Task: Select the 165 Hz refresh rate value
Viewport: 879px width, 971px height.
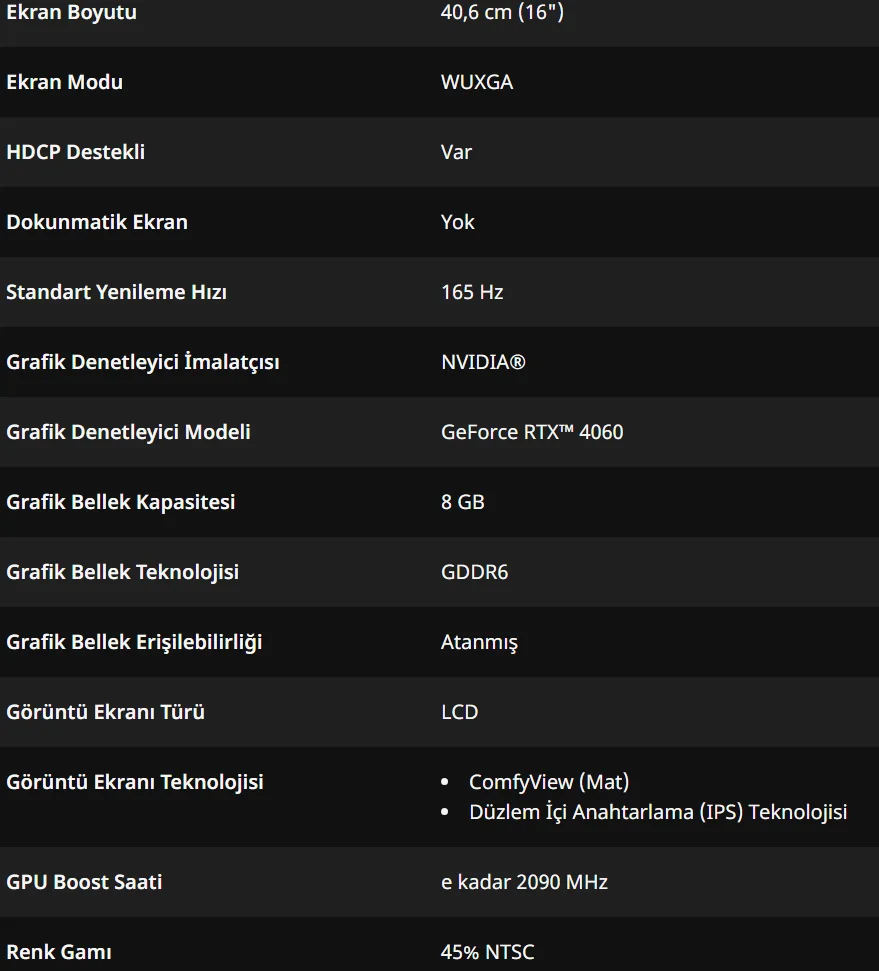Action: pyautogui.click(x=472, y=292)
